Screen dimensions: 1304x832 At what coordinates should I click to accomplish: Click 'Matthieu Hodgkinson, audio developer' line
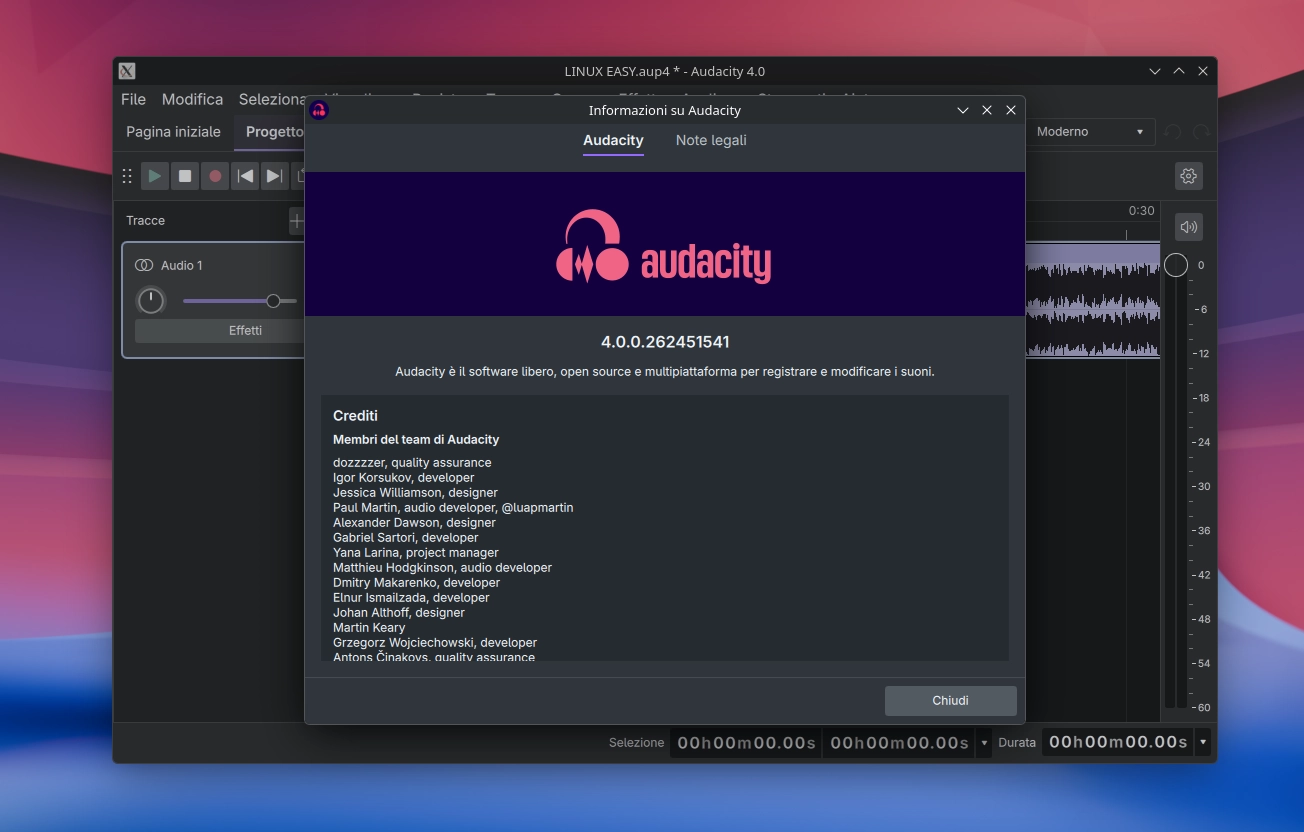click(x=442, y=568)
